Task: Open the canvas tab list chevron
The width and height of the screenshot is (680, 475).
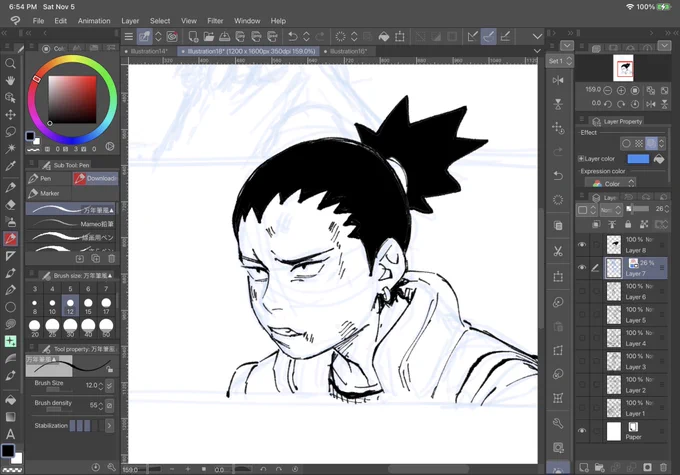Action: tap(537, 51)
